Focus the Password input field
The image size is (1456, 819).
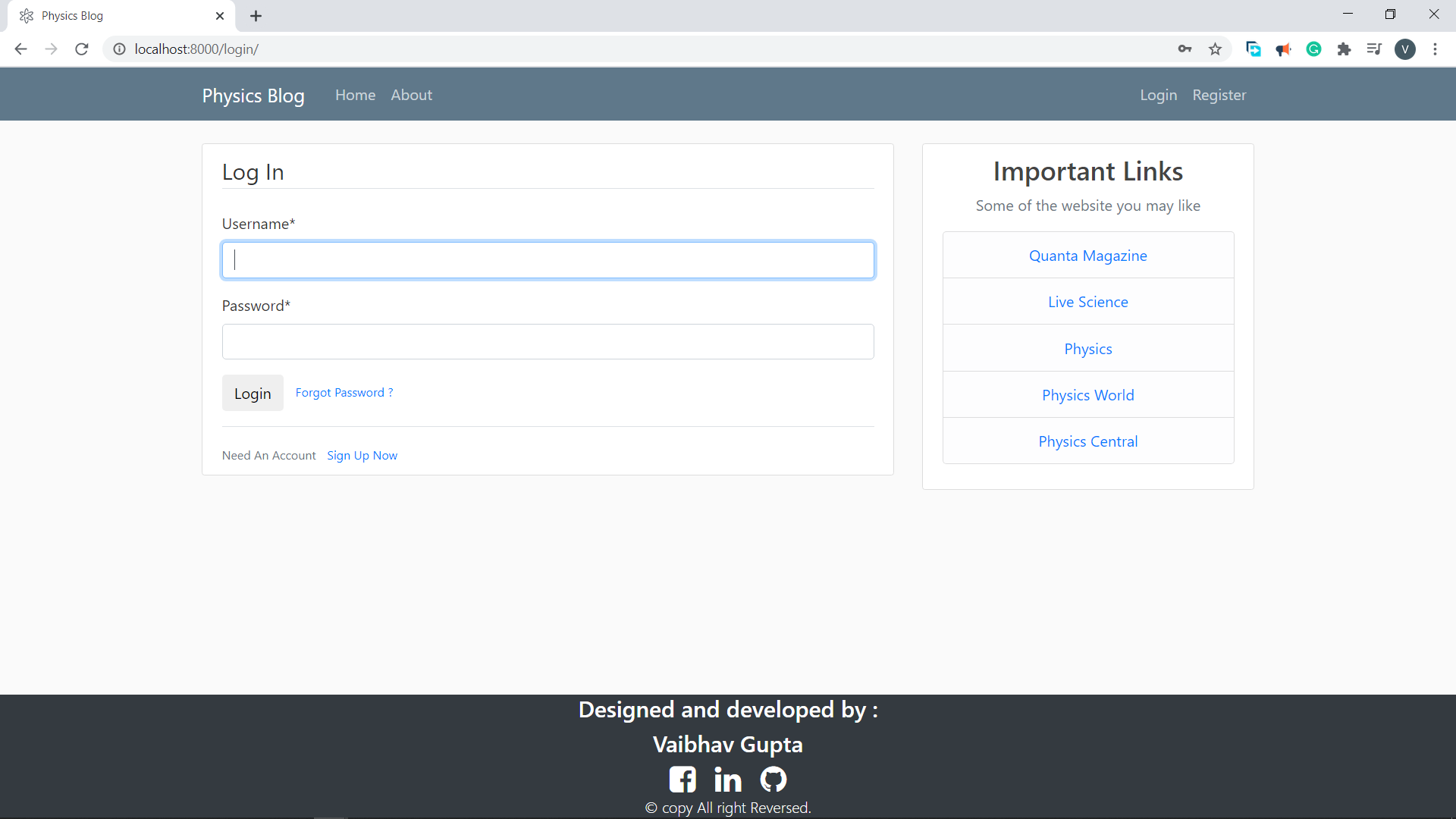pos(548,341)
